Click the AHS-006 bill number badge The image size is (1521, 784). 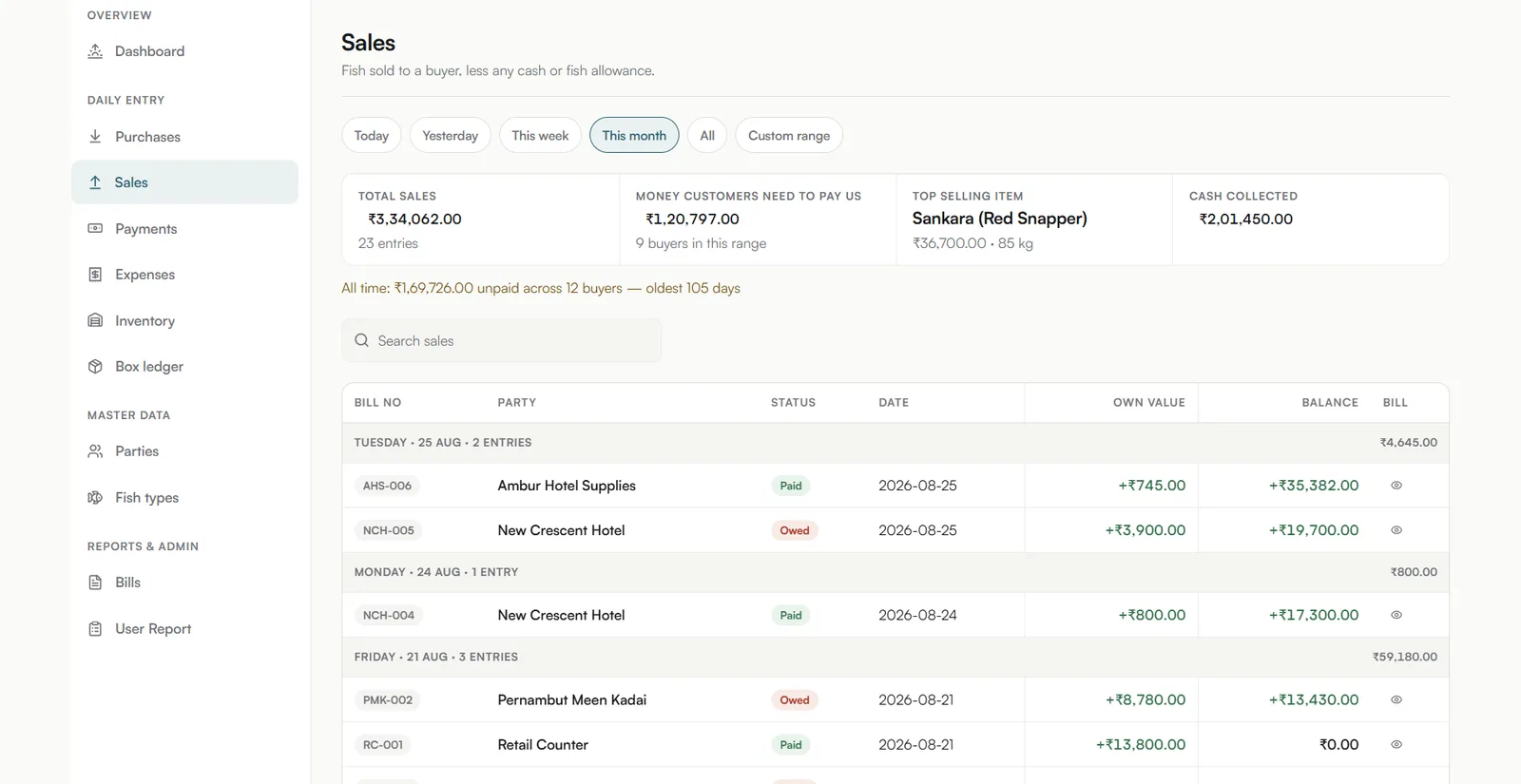click(387, 486)
